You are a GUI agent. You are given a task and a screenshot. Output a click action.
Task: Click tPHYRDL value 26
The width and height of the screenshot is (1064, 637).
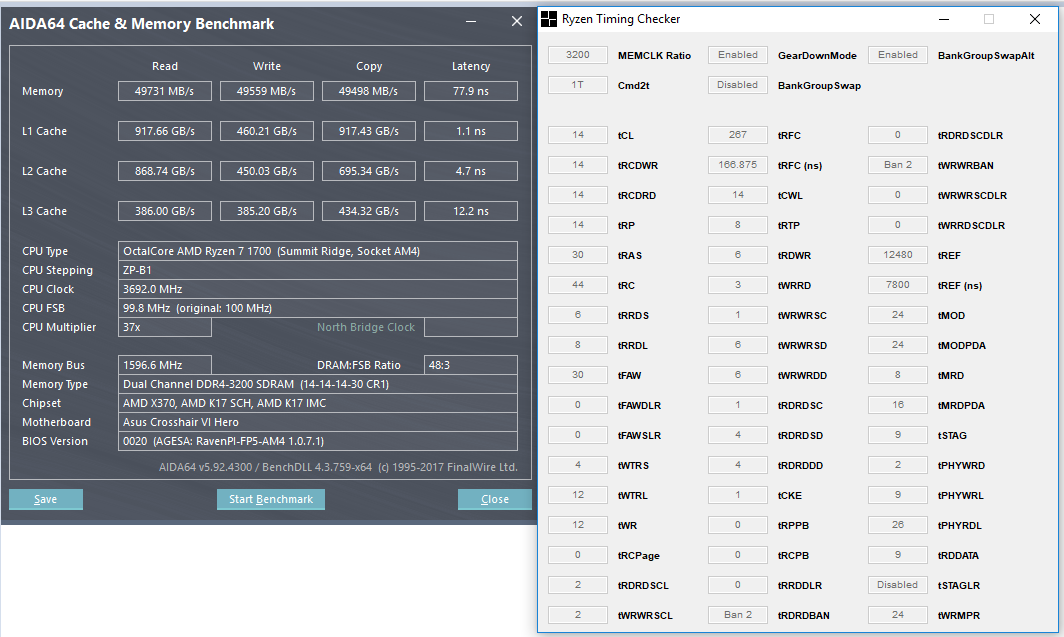click(x=898, y=525)
